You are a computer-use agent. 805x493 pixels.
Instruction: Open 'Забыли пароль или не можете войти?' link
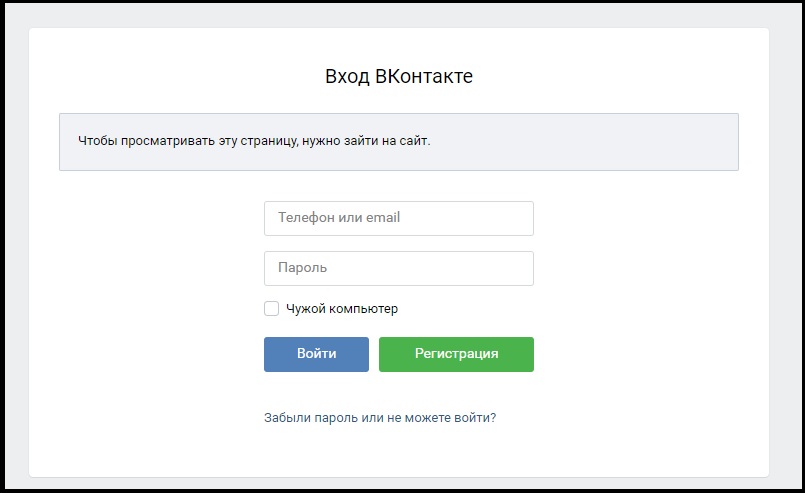point(380,418)
